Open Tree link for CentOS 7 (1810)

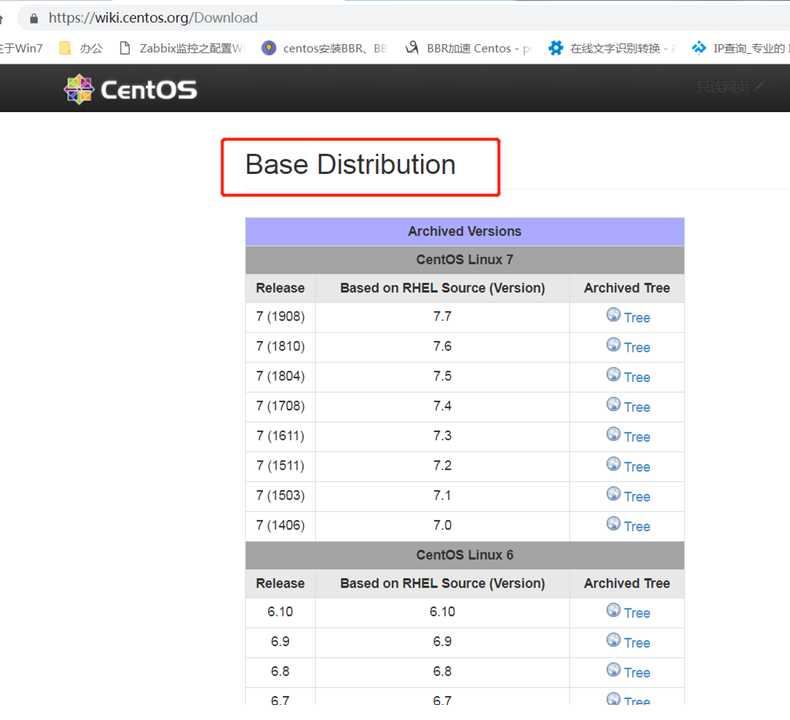point(637,348)
